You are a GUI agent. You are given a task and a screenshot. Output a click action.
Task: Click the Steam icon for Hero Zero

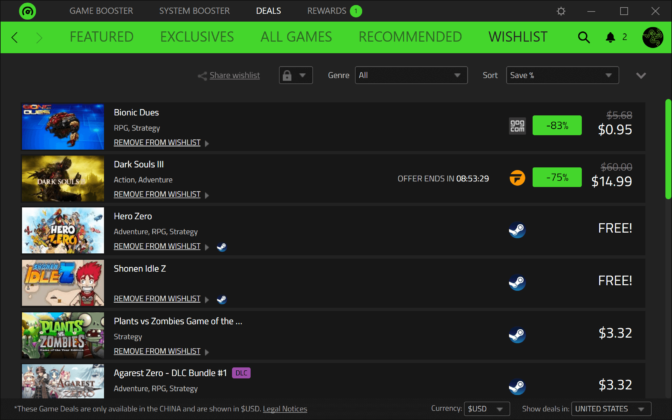click(517, 229)
